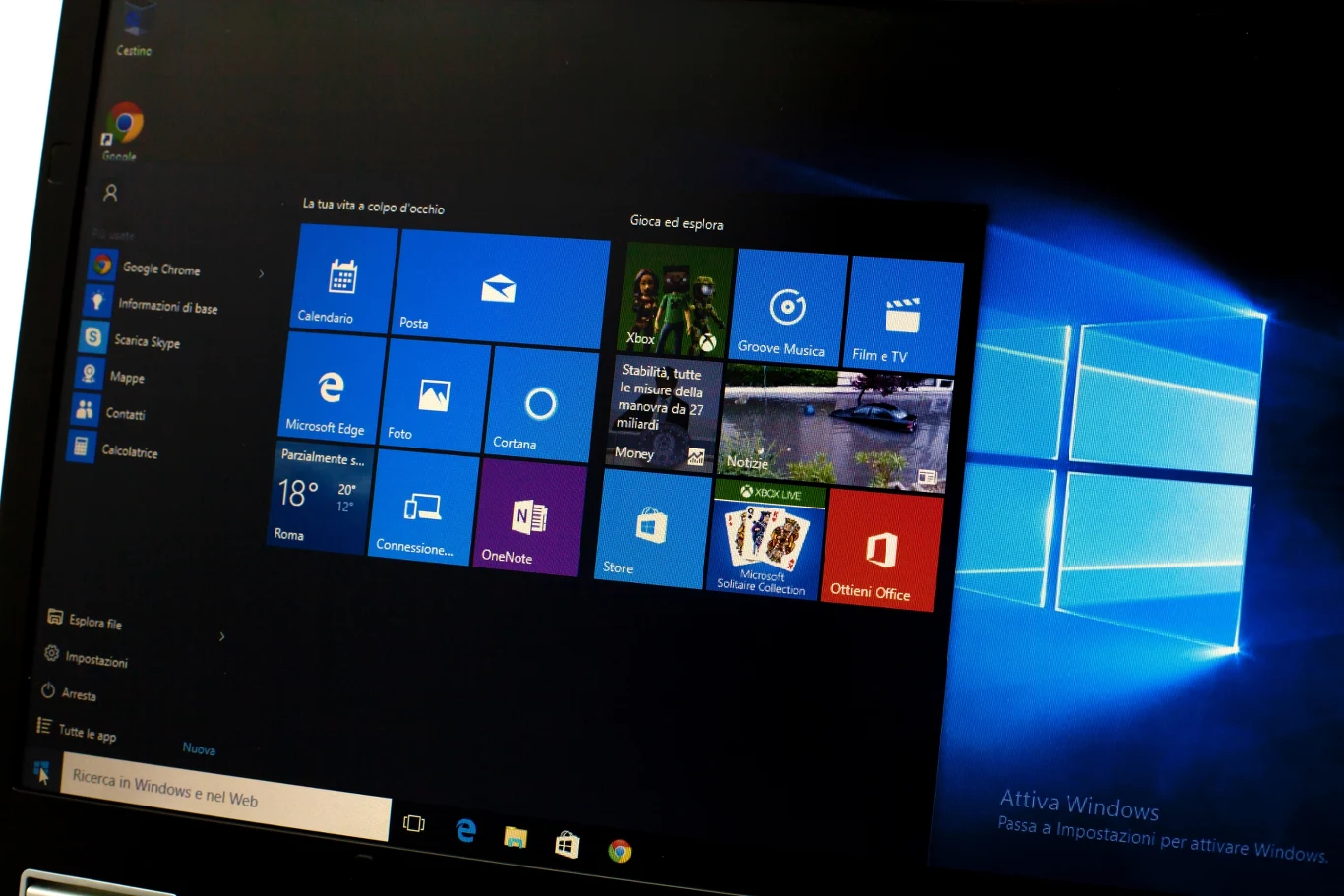Expand the Esplora file chevron
The width and height of the screenshot is (1344, 896).
click(222, 636)
